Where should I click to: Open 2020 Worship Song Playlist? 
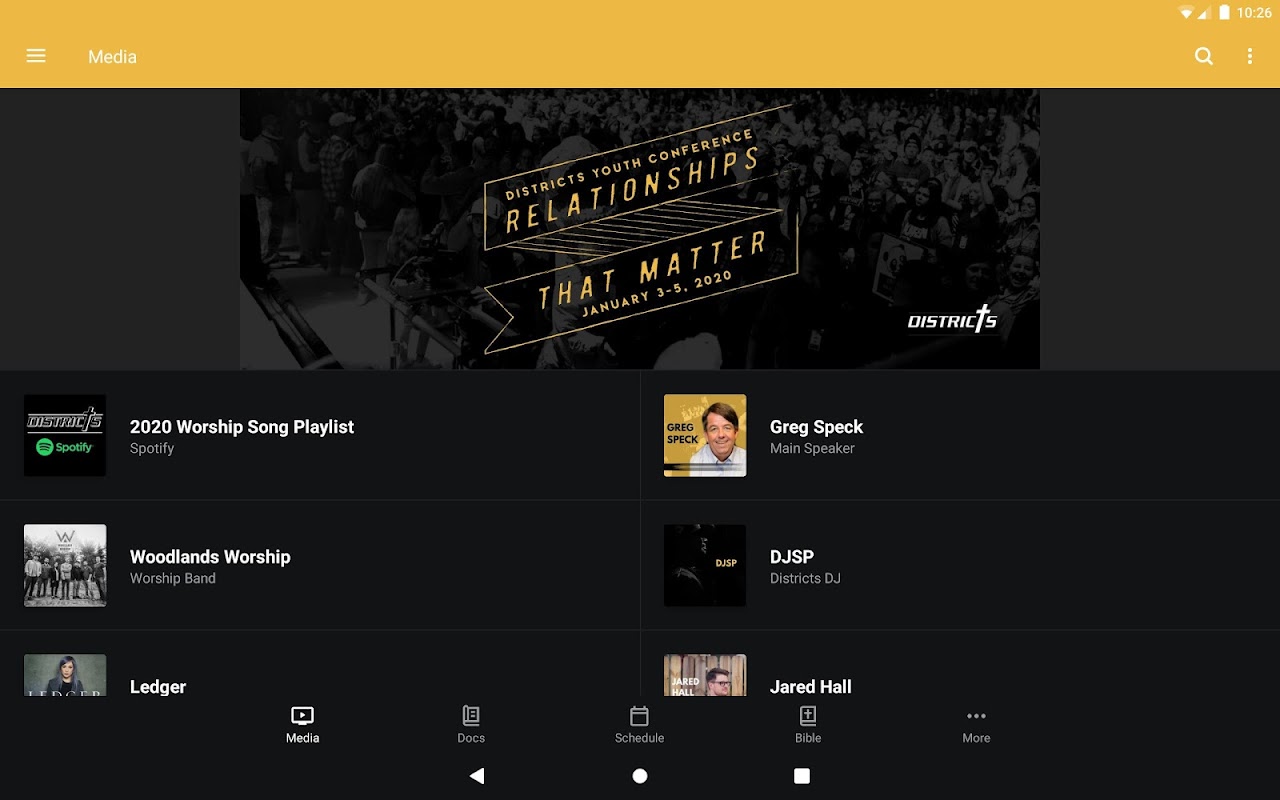320,435
